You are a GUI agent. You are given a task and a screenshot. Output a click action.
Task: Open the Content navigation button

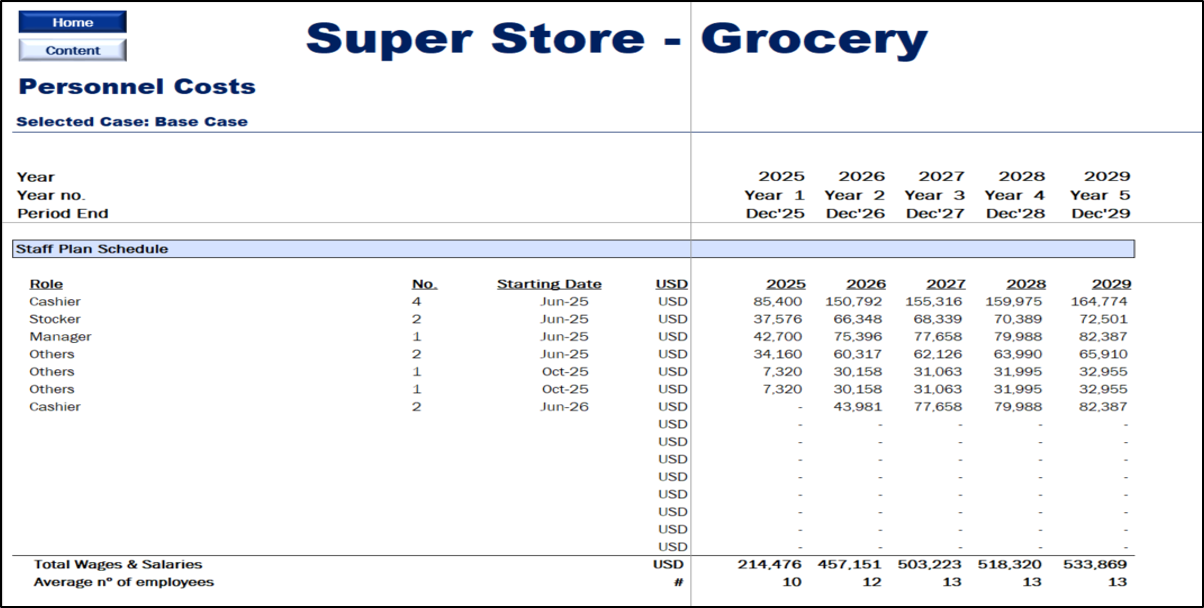click(72, 50)
